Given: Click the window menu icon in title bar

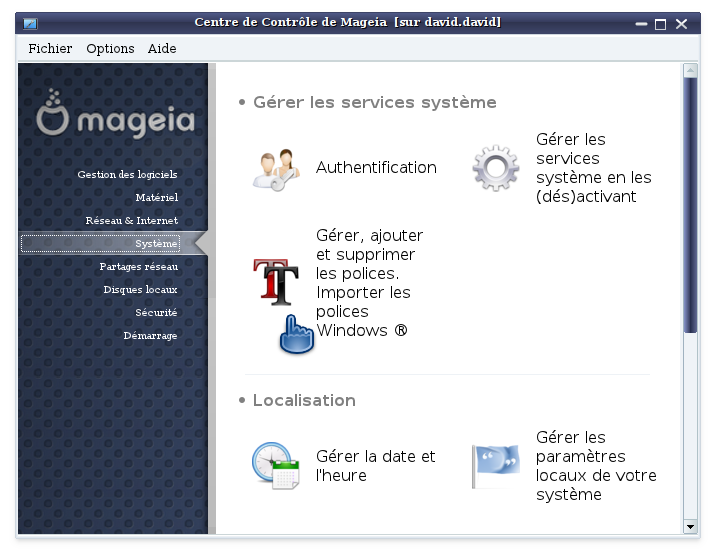Looking at the screenshot, I should (31, 23).
